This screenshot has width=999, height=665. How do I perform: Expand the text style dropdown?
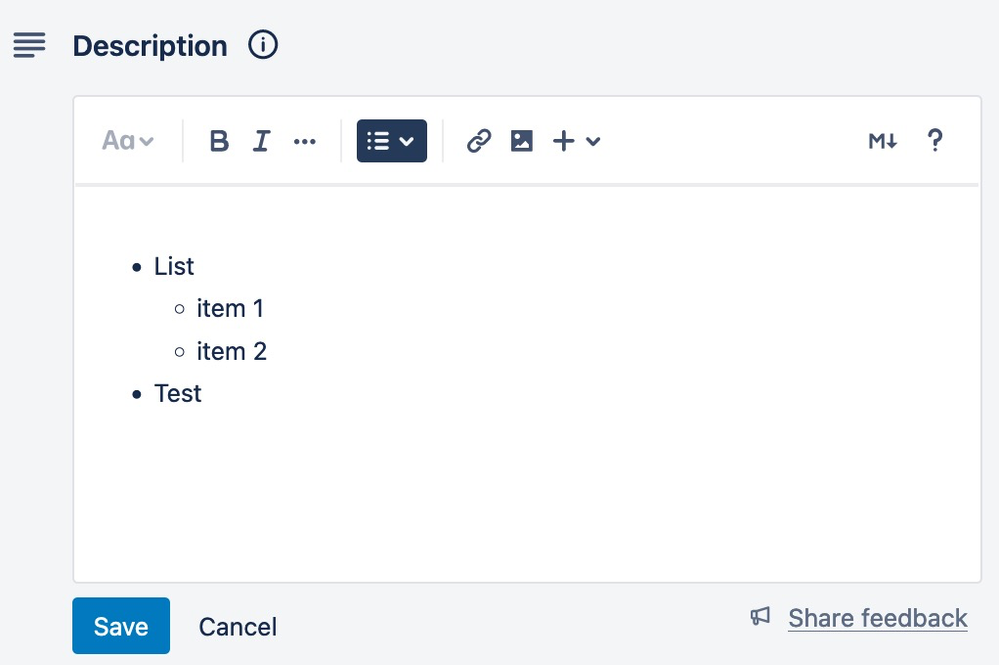tap(128, 141)
